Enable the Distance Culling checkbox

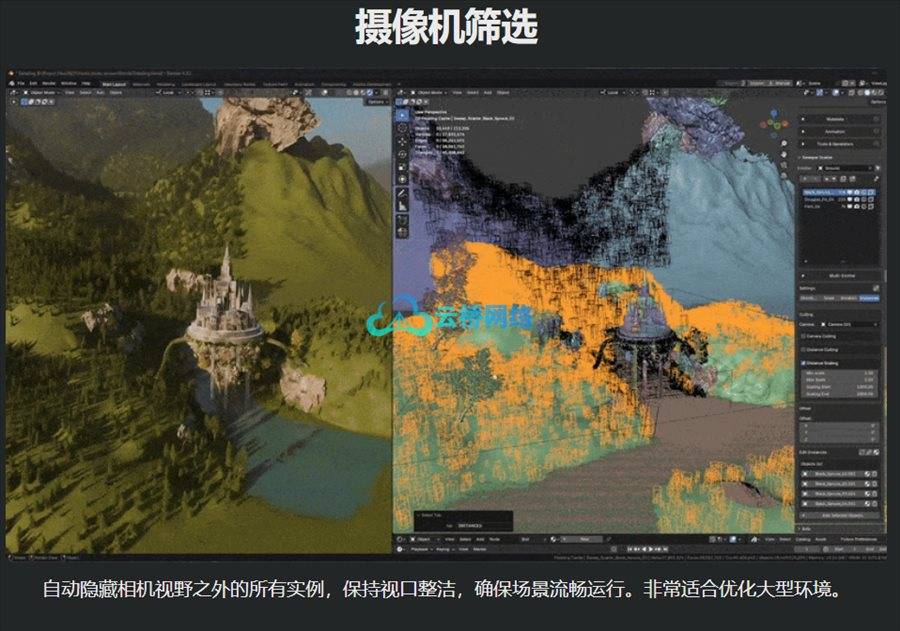(x=803, y=349)
